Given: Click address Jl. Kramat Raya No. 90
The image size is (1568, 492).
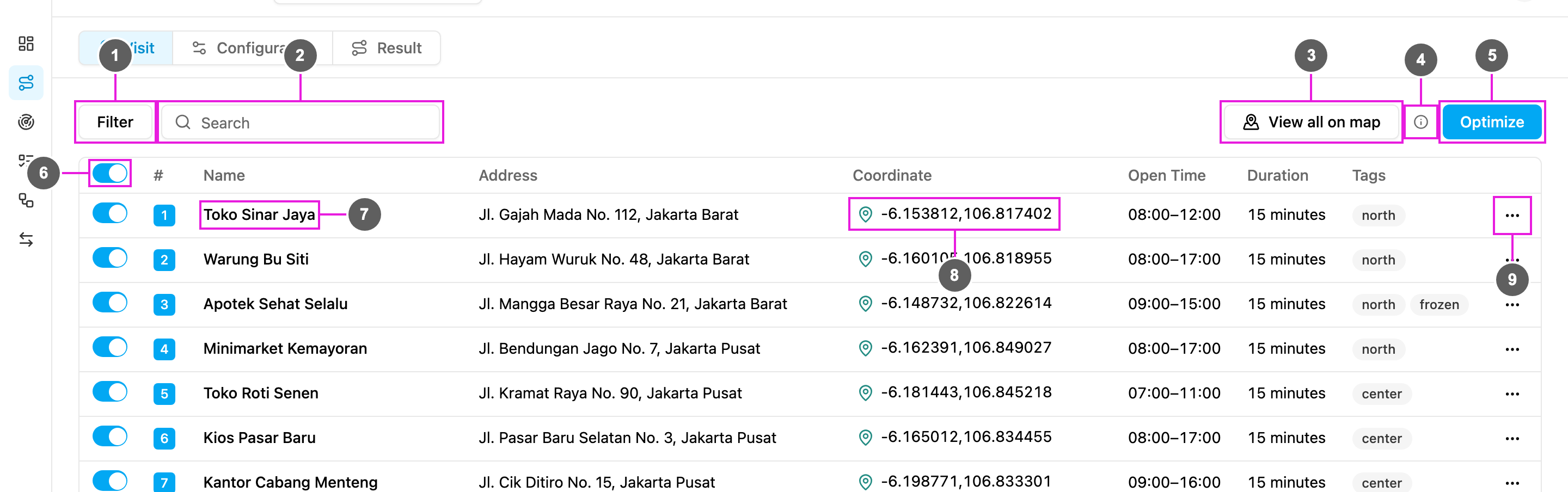Looking at the screenshot, I should (x=610, y=393).
